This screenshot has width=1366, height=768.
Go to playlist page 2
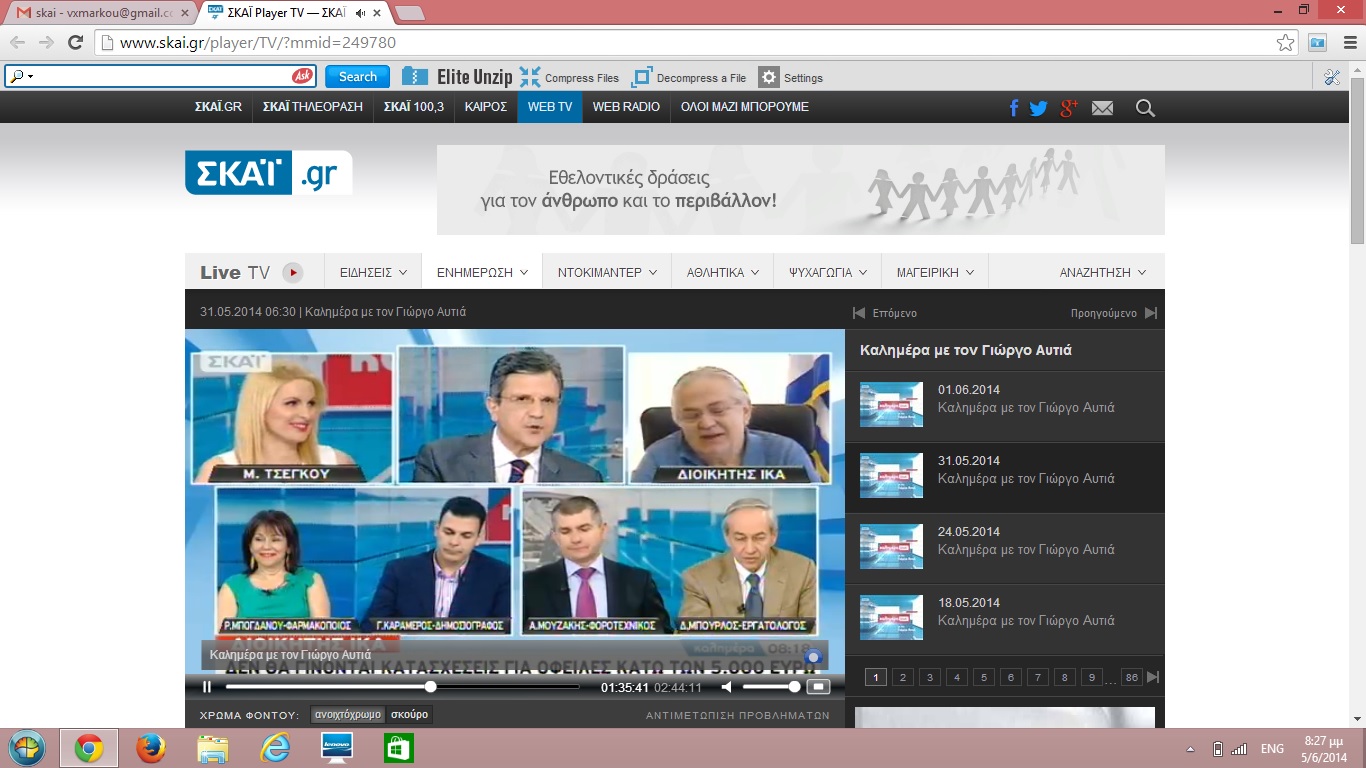point(903,677)
